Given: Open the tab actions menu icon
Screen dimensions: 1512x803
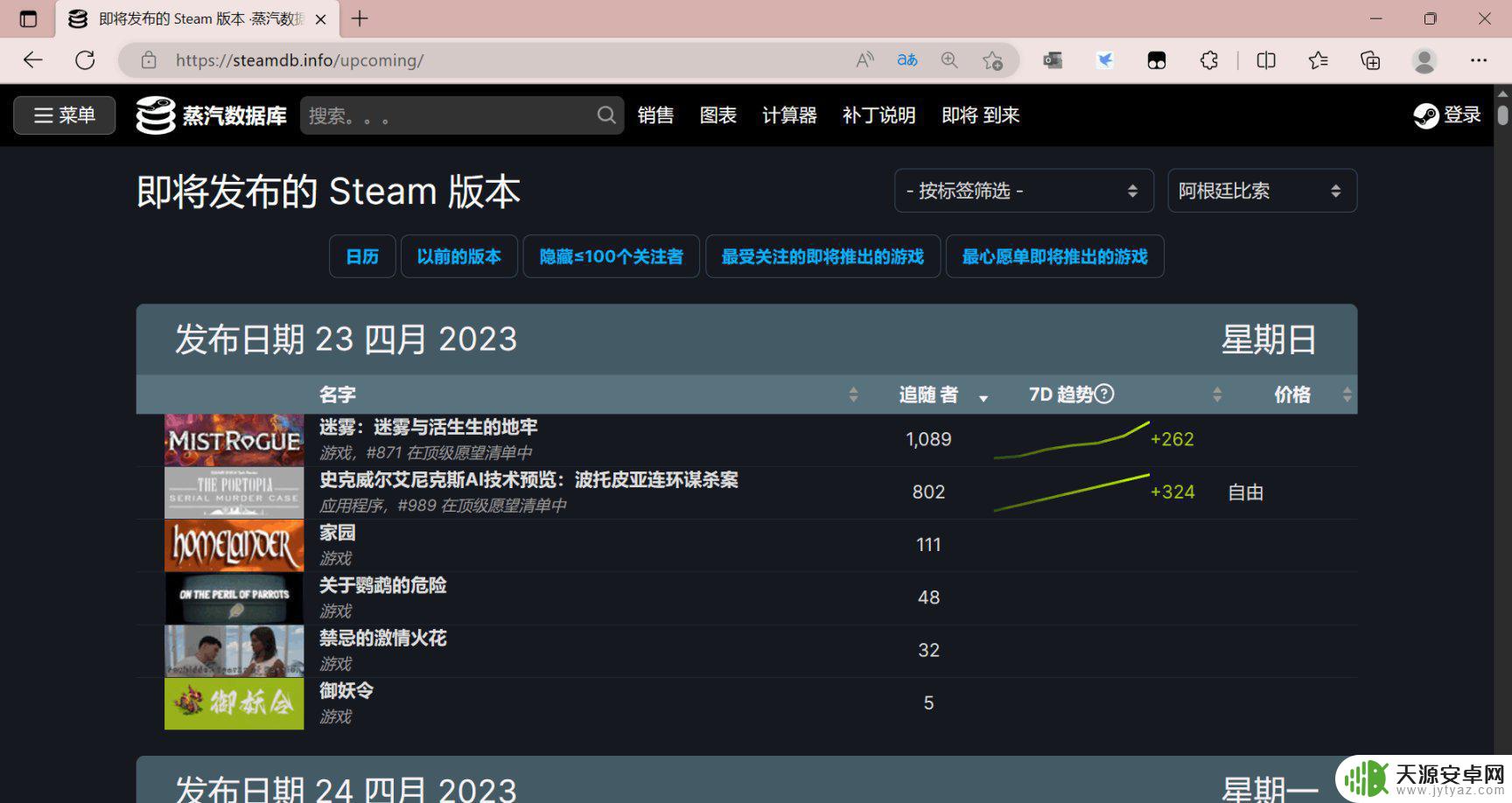Looking at the screenshot, I should tap(28, 18).
